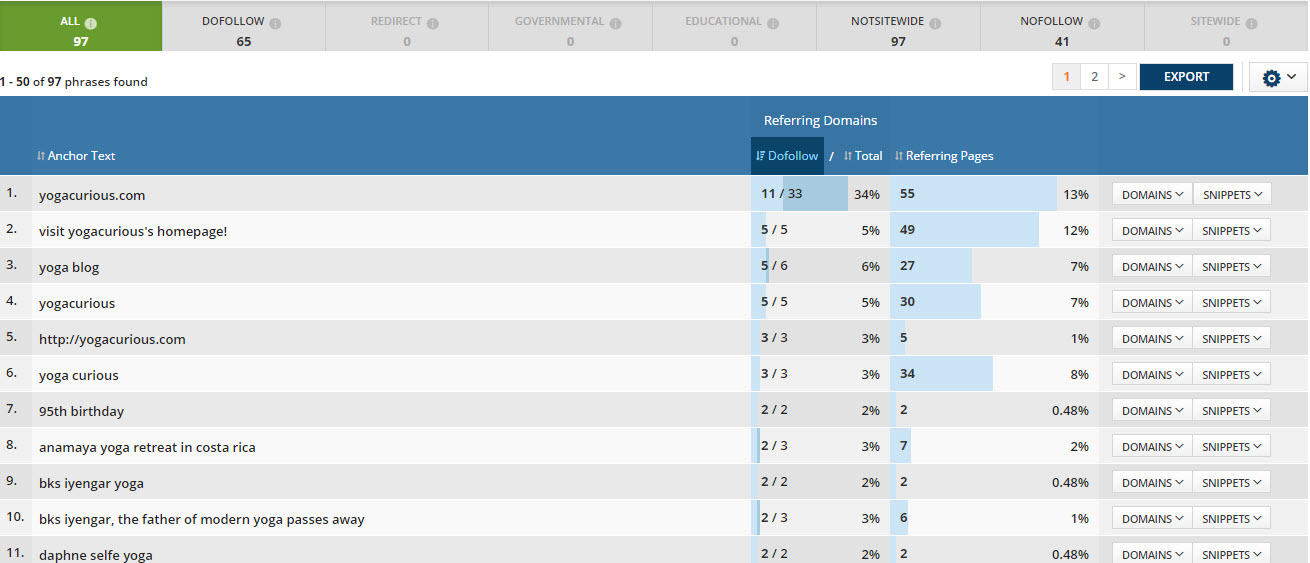Open SNIPPETS dropdown for 95th birthday row

[x=1231, y=410]
